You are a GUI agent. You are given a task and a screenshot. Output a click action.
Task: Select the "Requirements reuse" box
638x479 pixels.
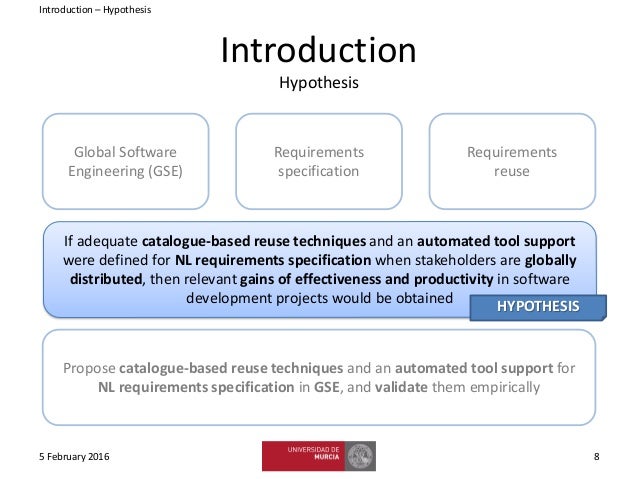(x=512, y=162)
